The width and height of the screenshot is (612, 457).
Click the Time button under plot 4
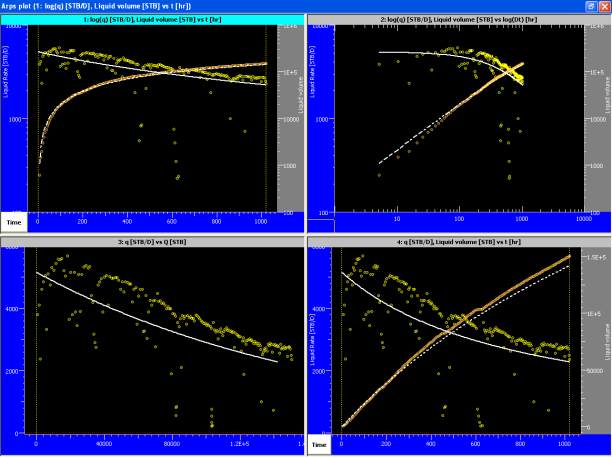319,443
